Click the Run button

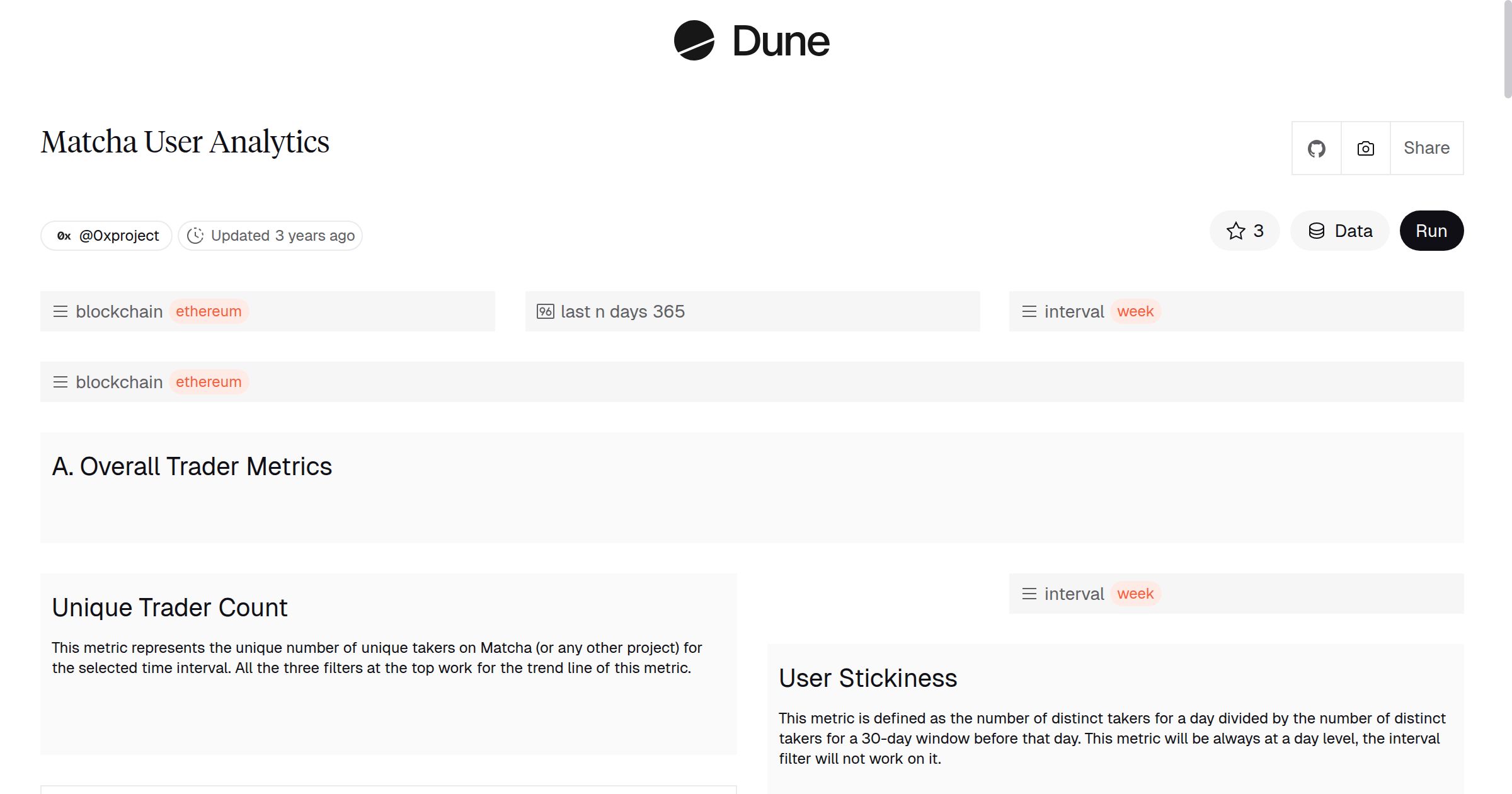tap(1431, 231)
